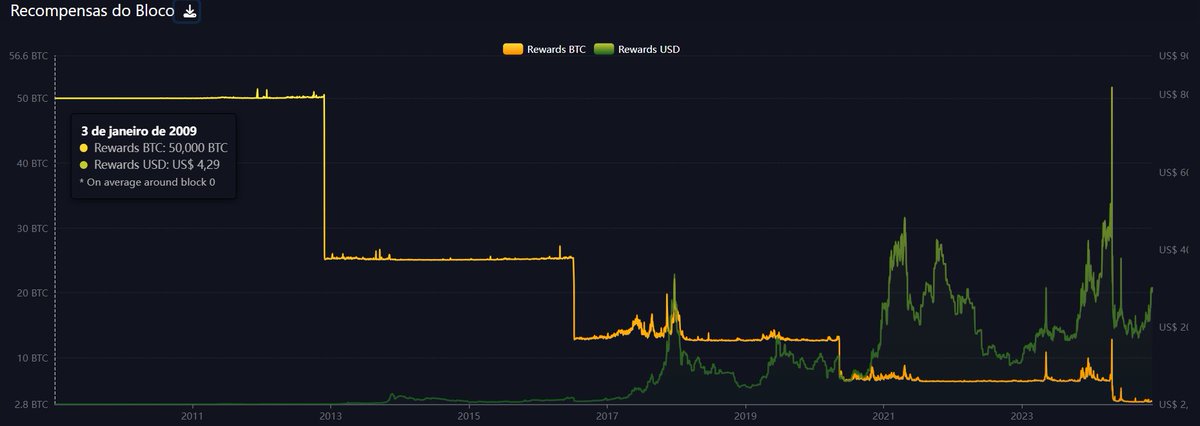Toggle the Rewards BTC legend series
Image resolution: width=1200 pixels, height=426 pixels.
[x=544, y=49]
